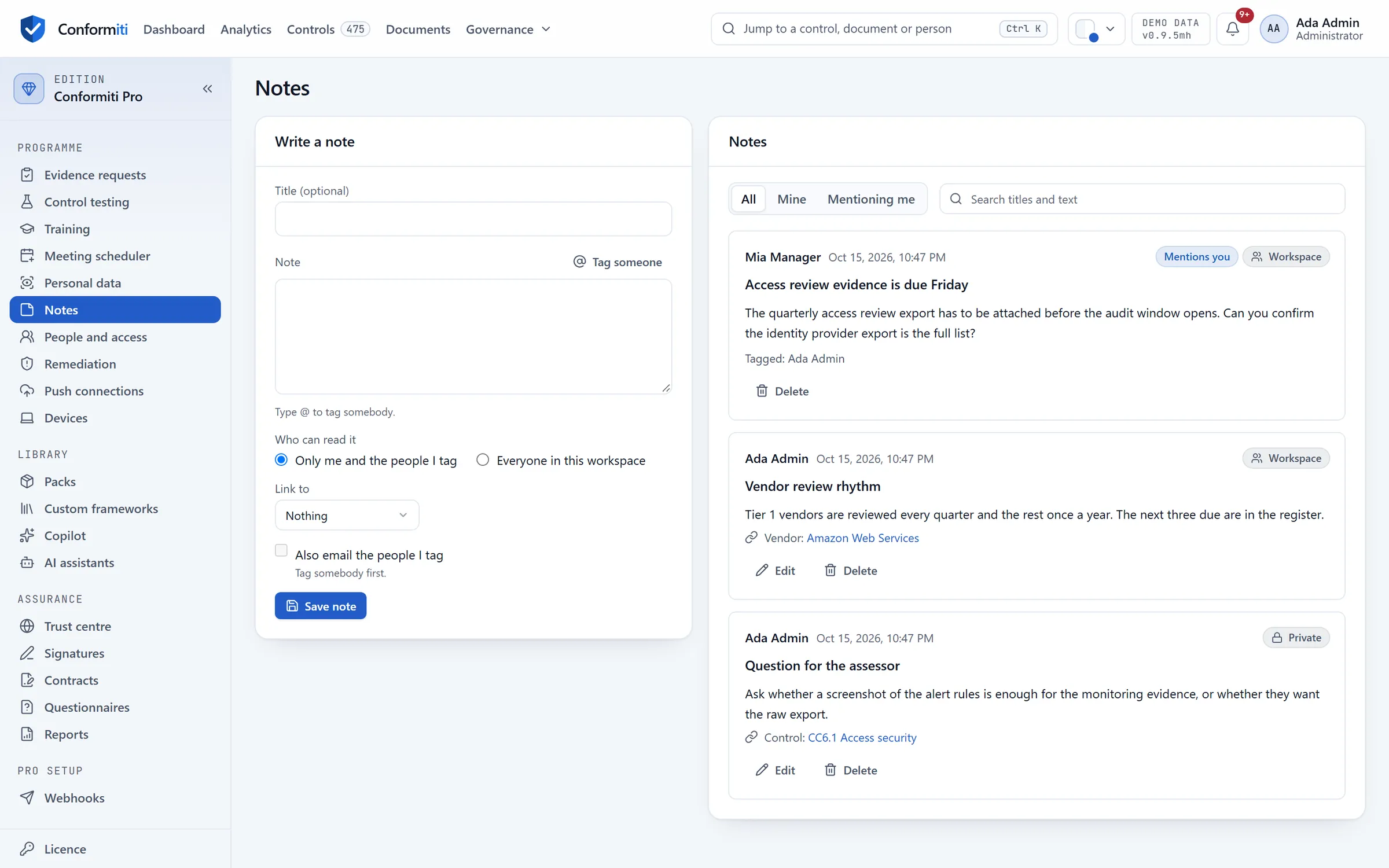Open the Analytics menu item

(x=245, y=29)
